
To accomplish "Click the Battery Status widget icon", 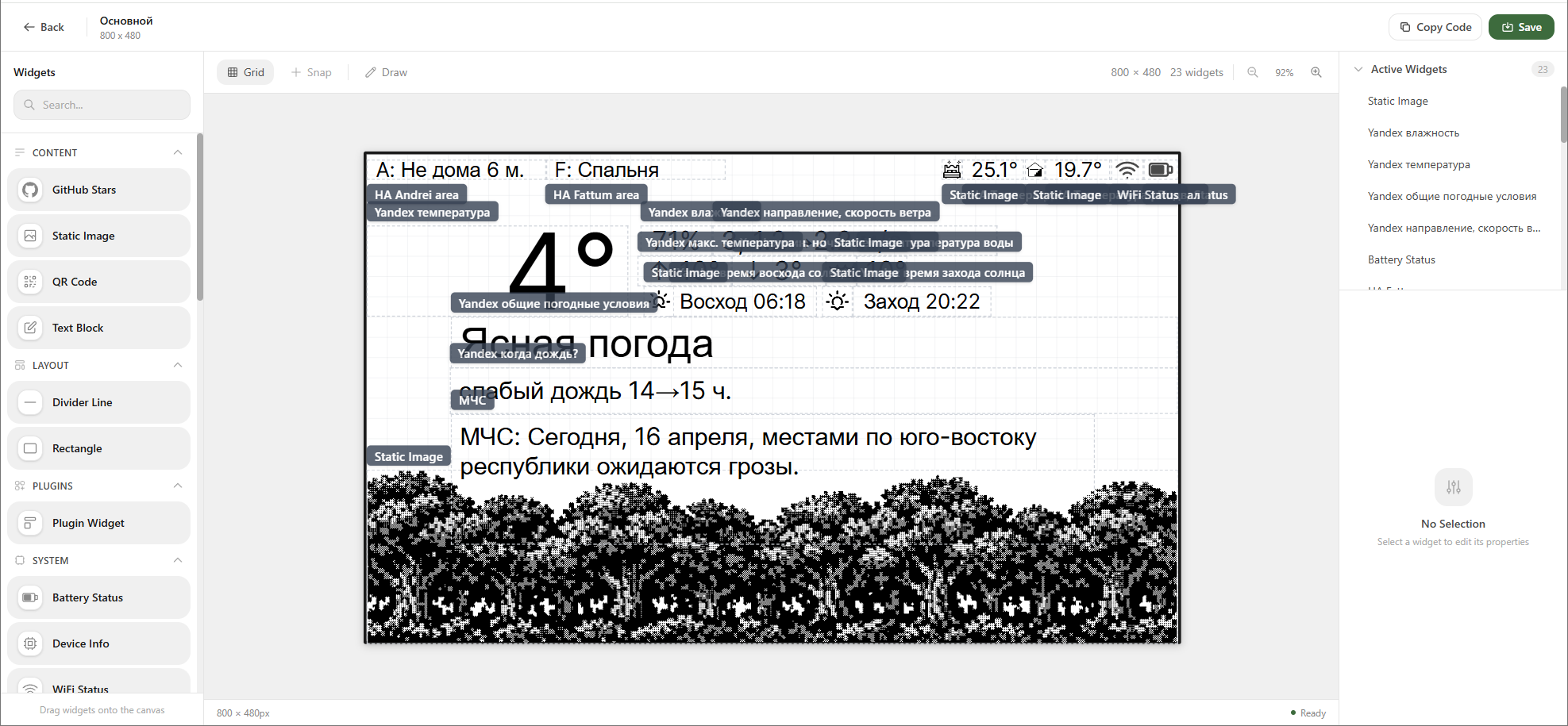I will 30,597.
